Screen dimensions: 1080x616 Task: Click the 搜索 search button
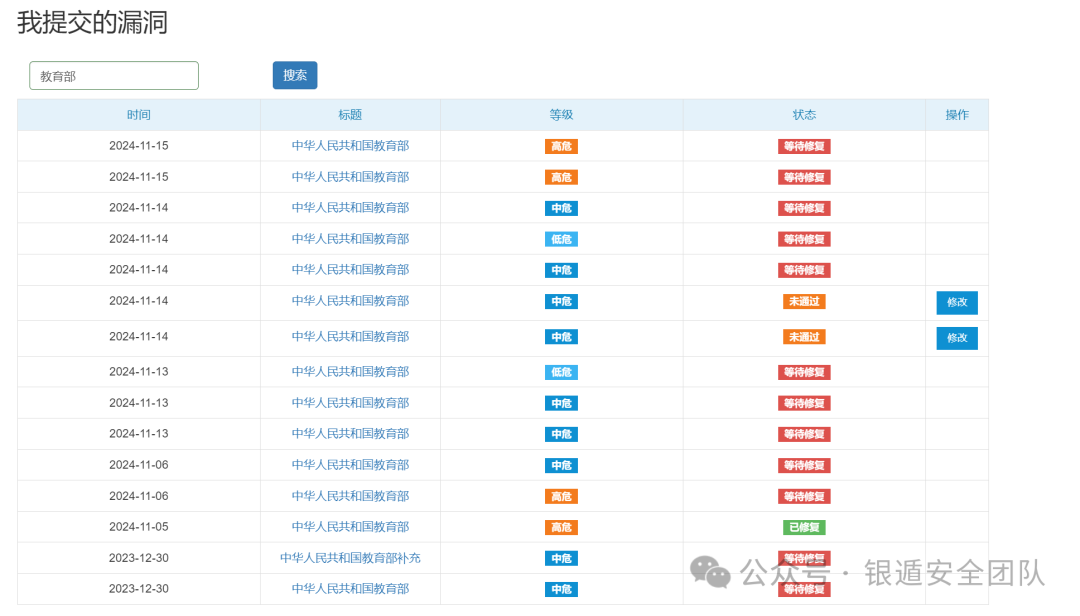point(295,75)
